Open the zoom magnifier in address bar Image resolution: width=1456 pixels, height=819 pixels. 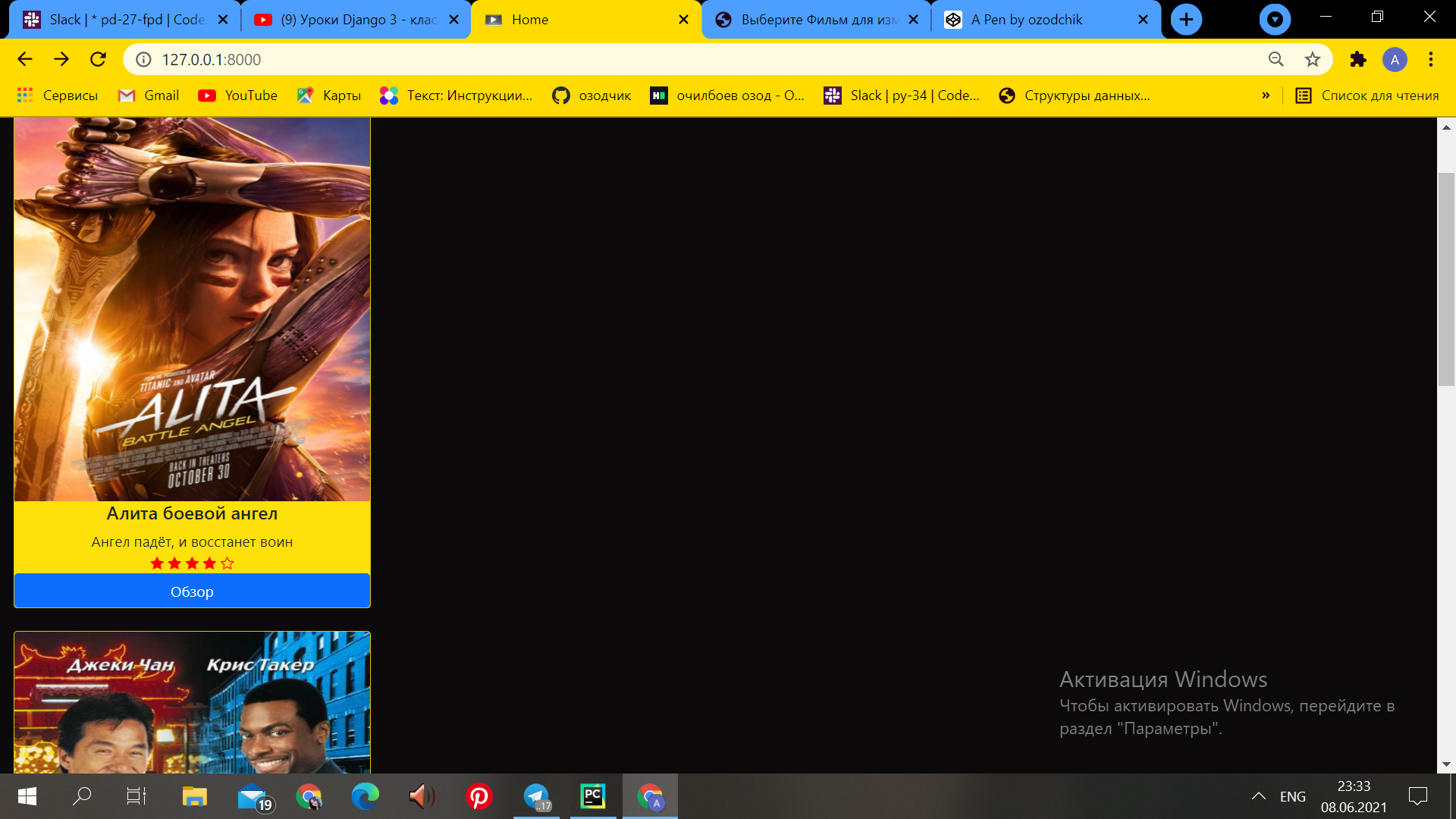coord(1276,59)
